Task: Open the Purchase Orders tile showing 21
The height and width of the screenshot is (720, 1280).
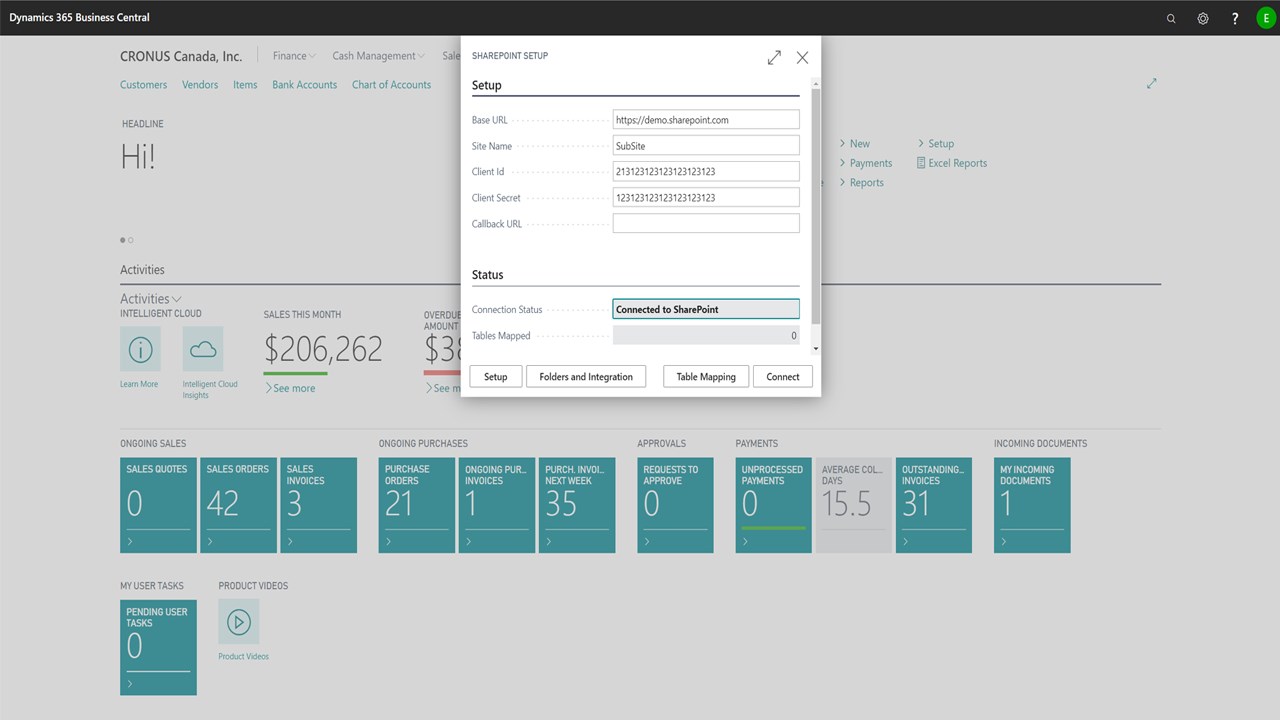Action: pyautogui.click(x=417, y=505)
